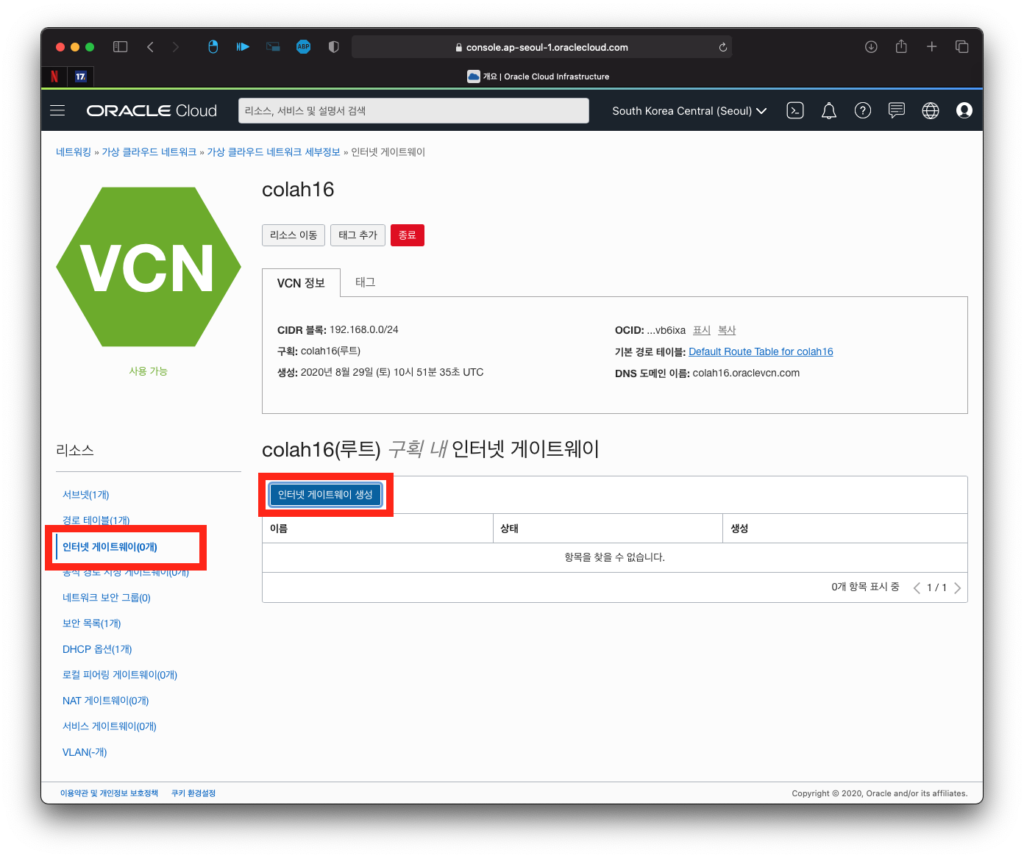
Task: Open the user profile avatar menu
Action: [x=964, y=111]
